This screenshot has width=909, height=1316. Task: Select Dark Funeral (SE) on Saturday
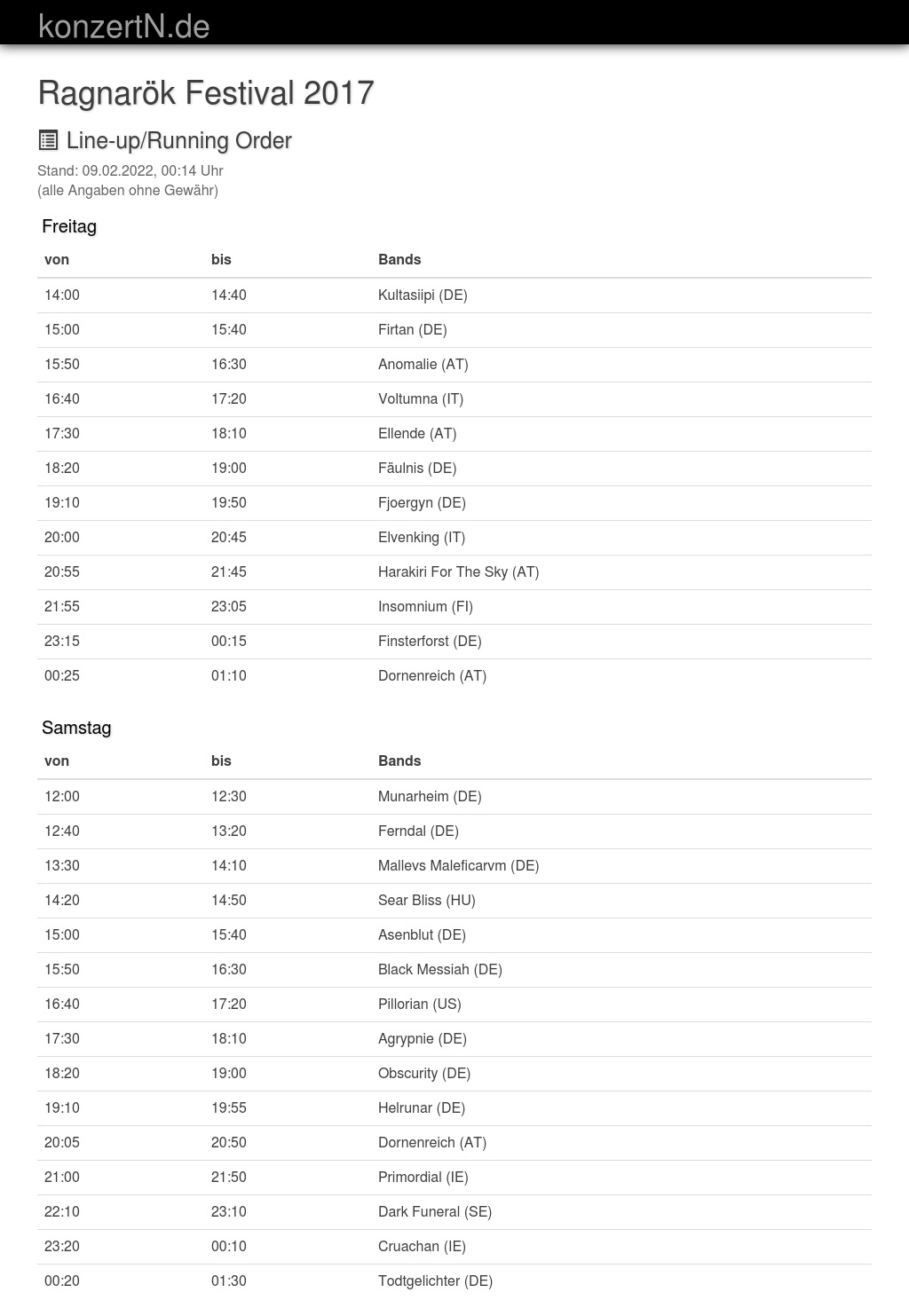click(x=435, y=1211)
